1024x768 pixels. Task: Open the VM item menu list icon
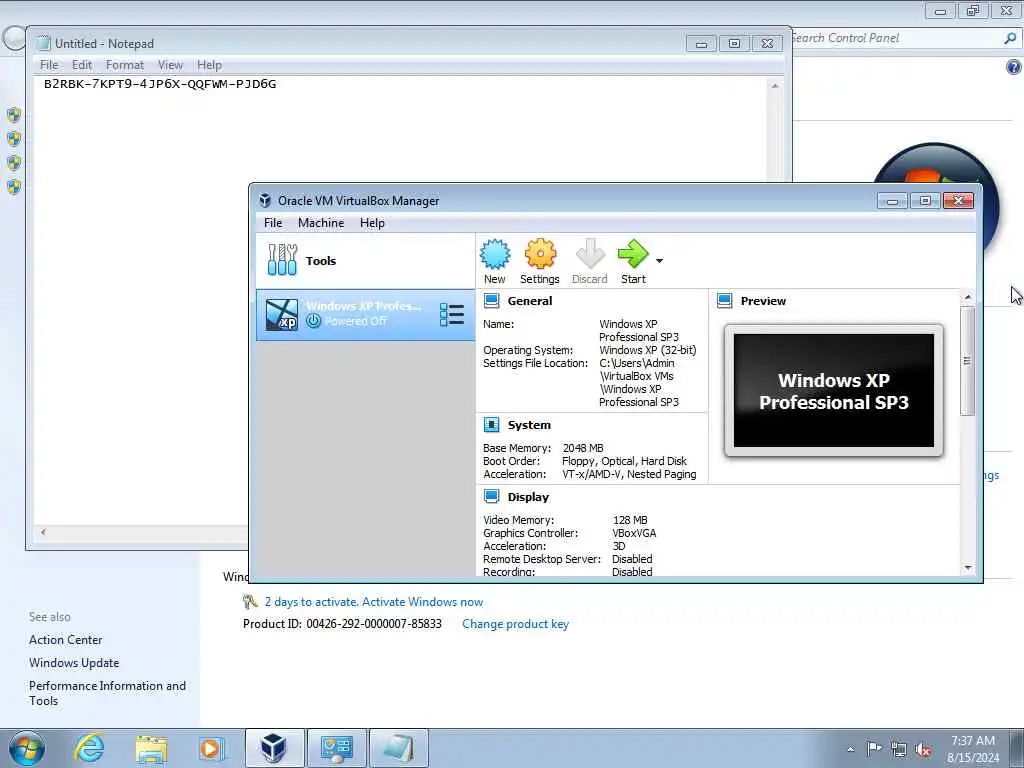tap(452, 315)
